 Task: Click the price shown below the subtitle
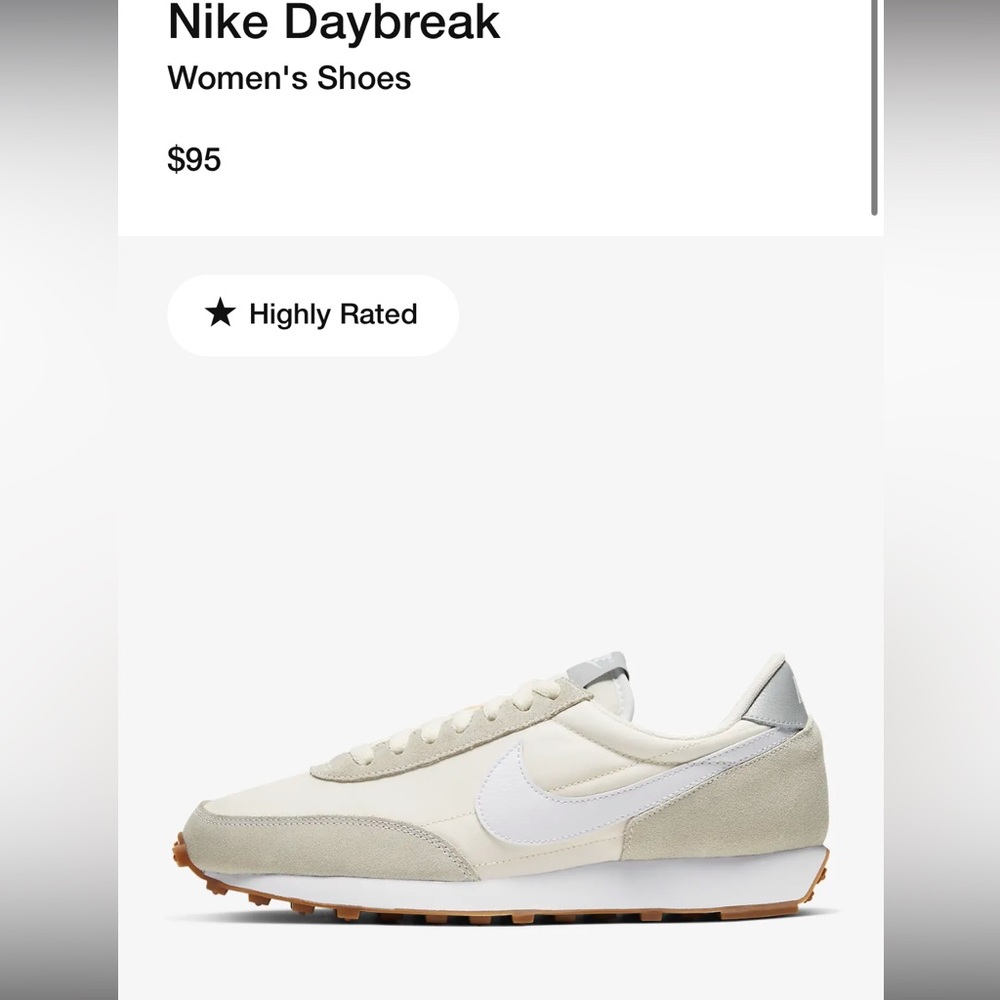196,157
